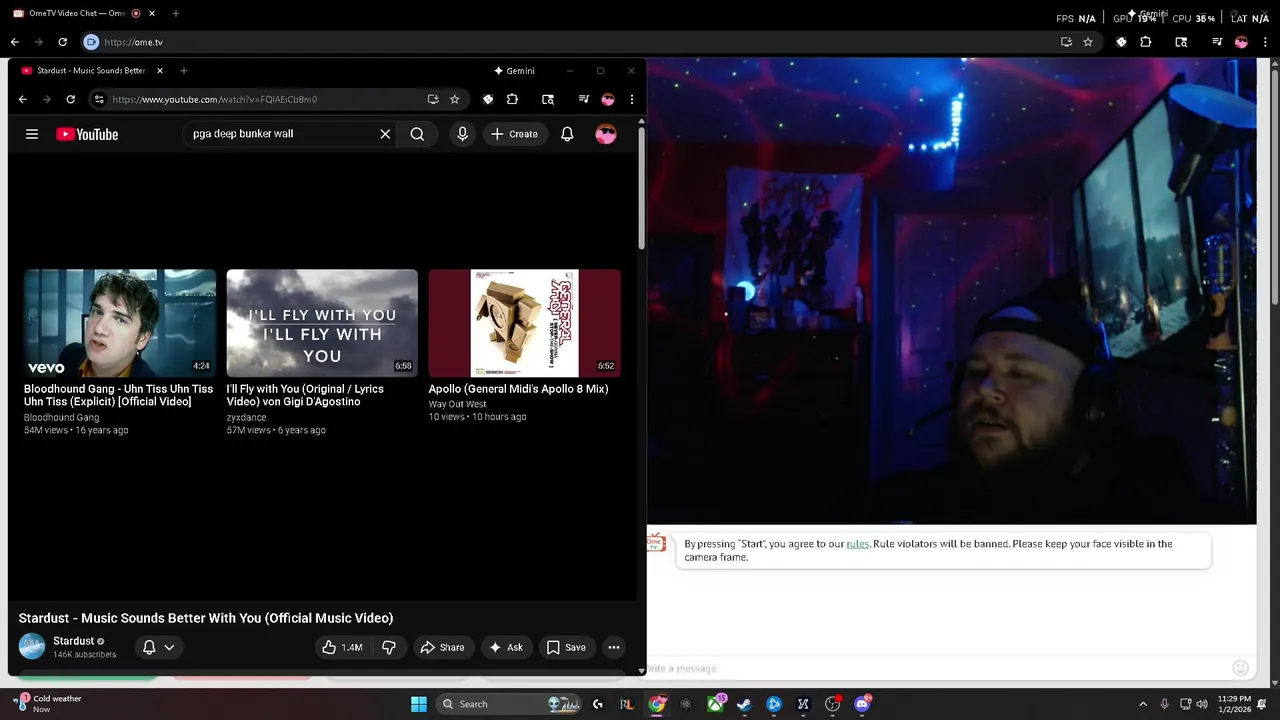Open site information icon beside YouTube URL
The image size is (1280, 720).
click(98, 99)
